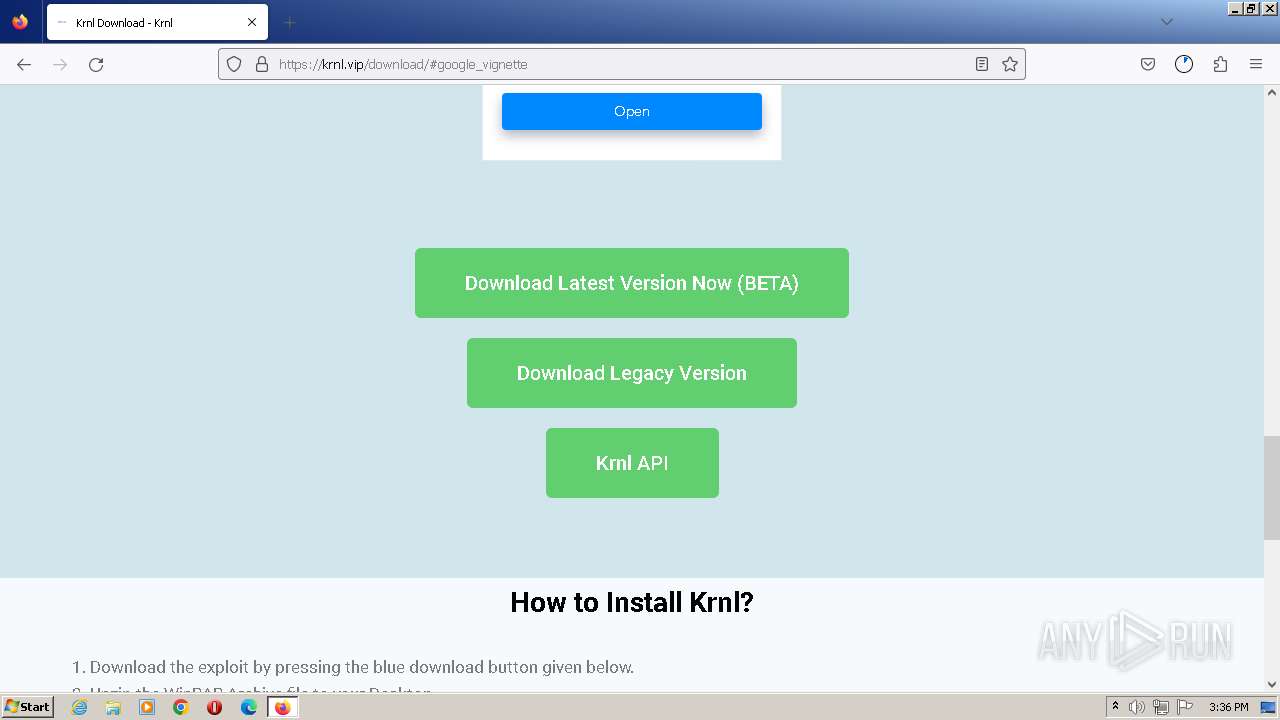Reload the current page
This screenshot has height=720, width=1280.
tap(96, 64)
